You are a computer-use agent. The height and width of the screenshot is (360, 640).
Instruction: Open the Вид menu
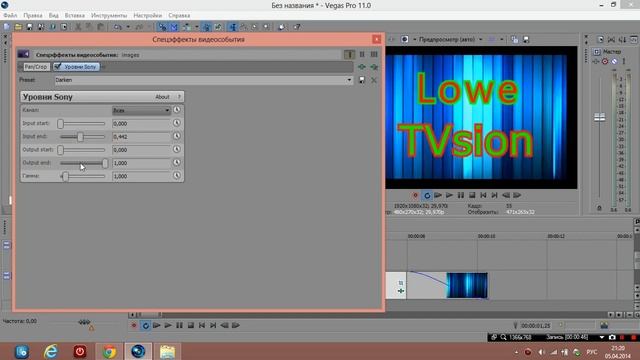(53, 16)
